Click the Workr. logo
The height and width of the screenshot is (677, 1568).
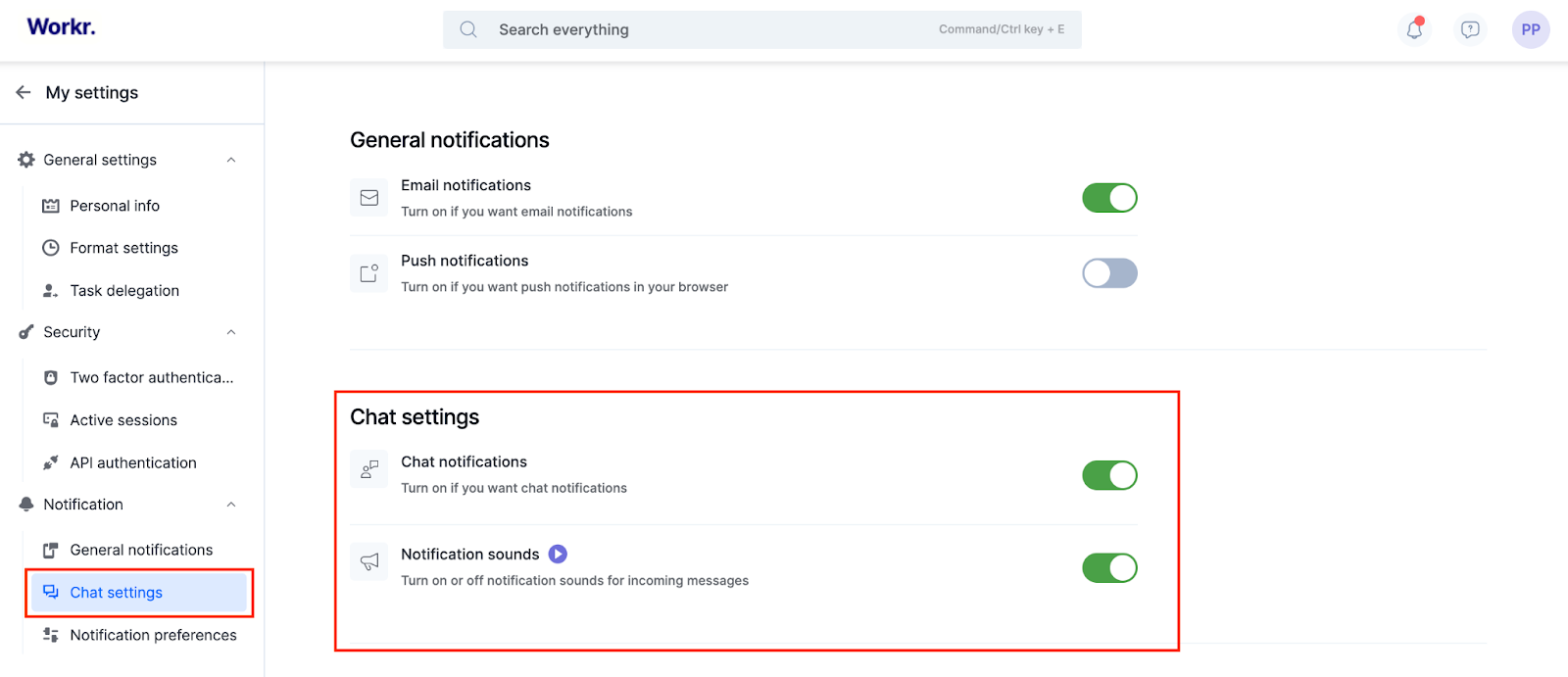click(x=61, y=27)
